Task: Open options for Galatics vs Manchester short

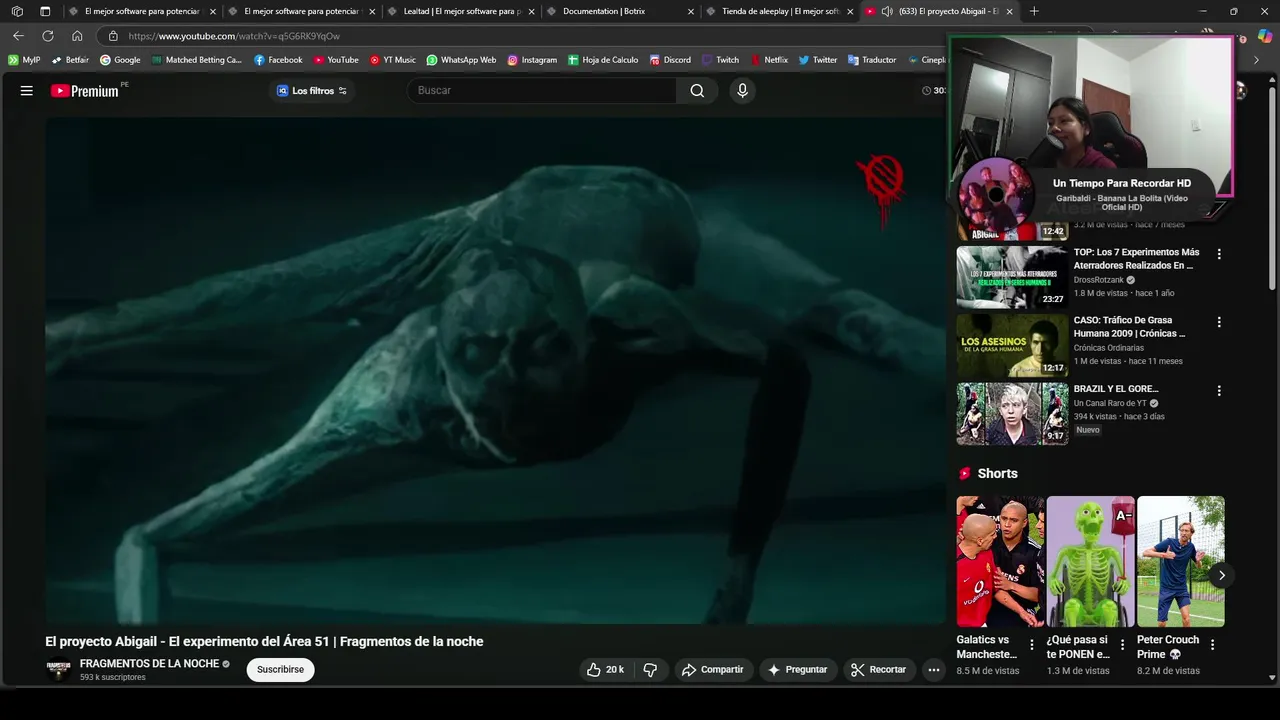Action: [x=1032, y=645]
